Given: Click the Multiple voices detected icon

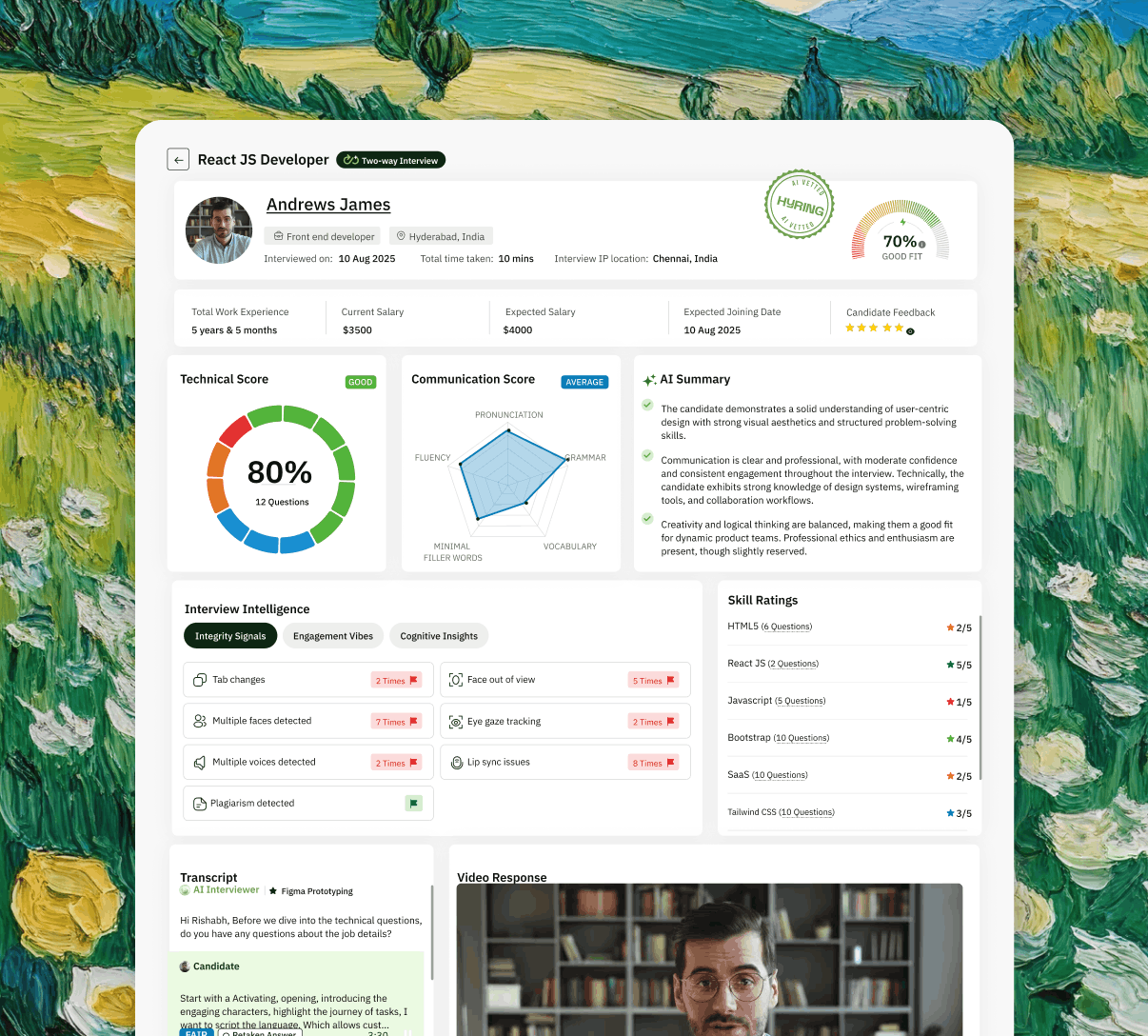Looking at the screenshot, I should tap(200, 763).
